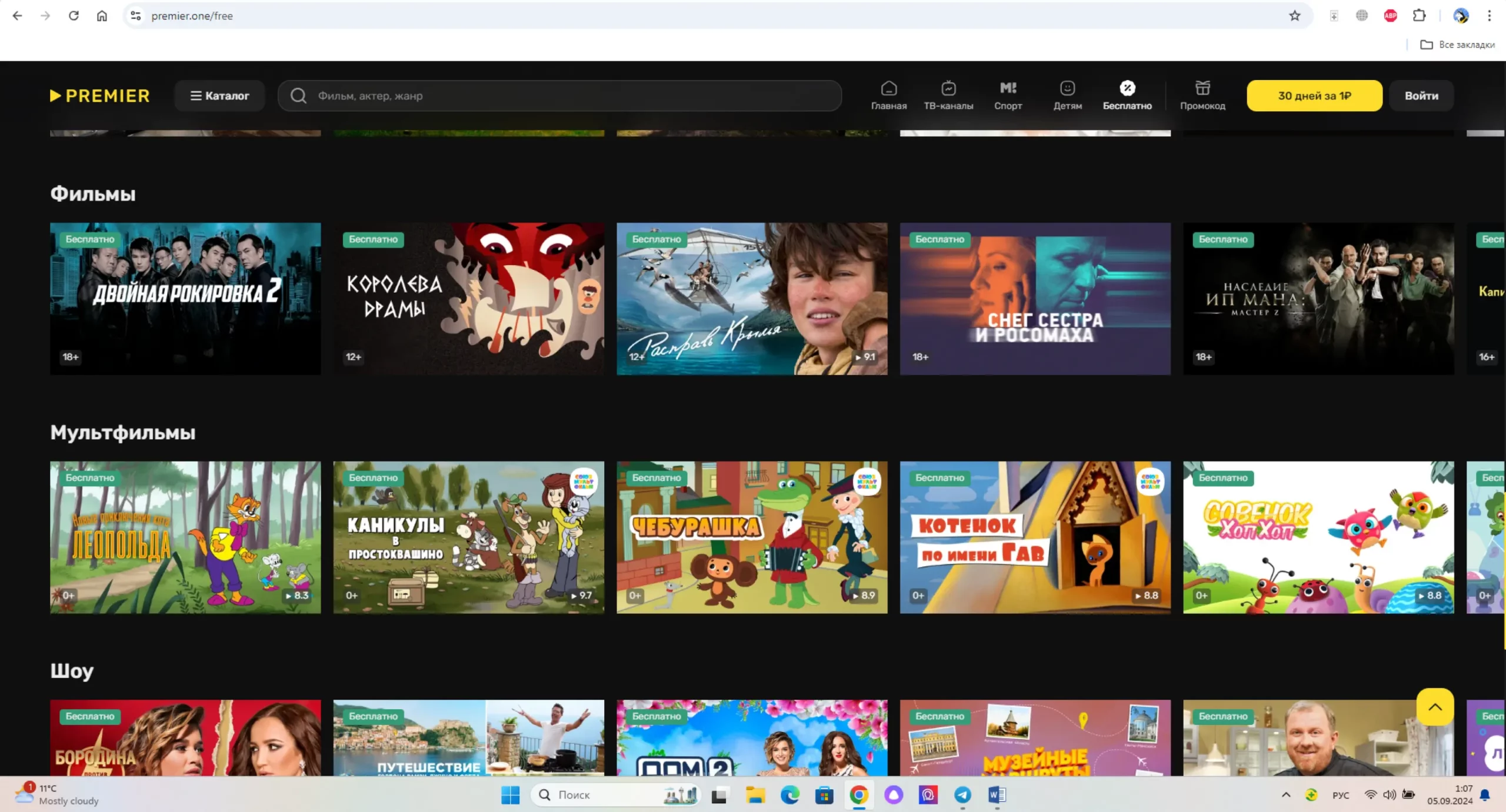Open Все закладки bookmarks folder
1506x812 pixels.
[1457, 45]
